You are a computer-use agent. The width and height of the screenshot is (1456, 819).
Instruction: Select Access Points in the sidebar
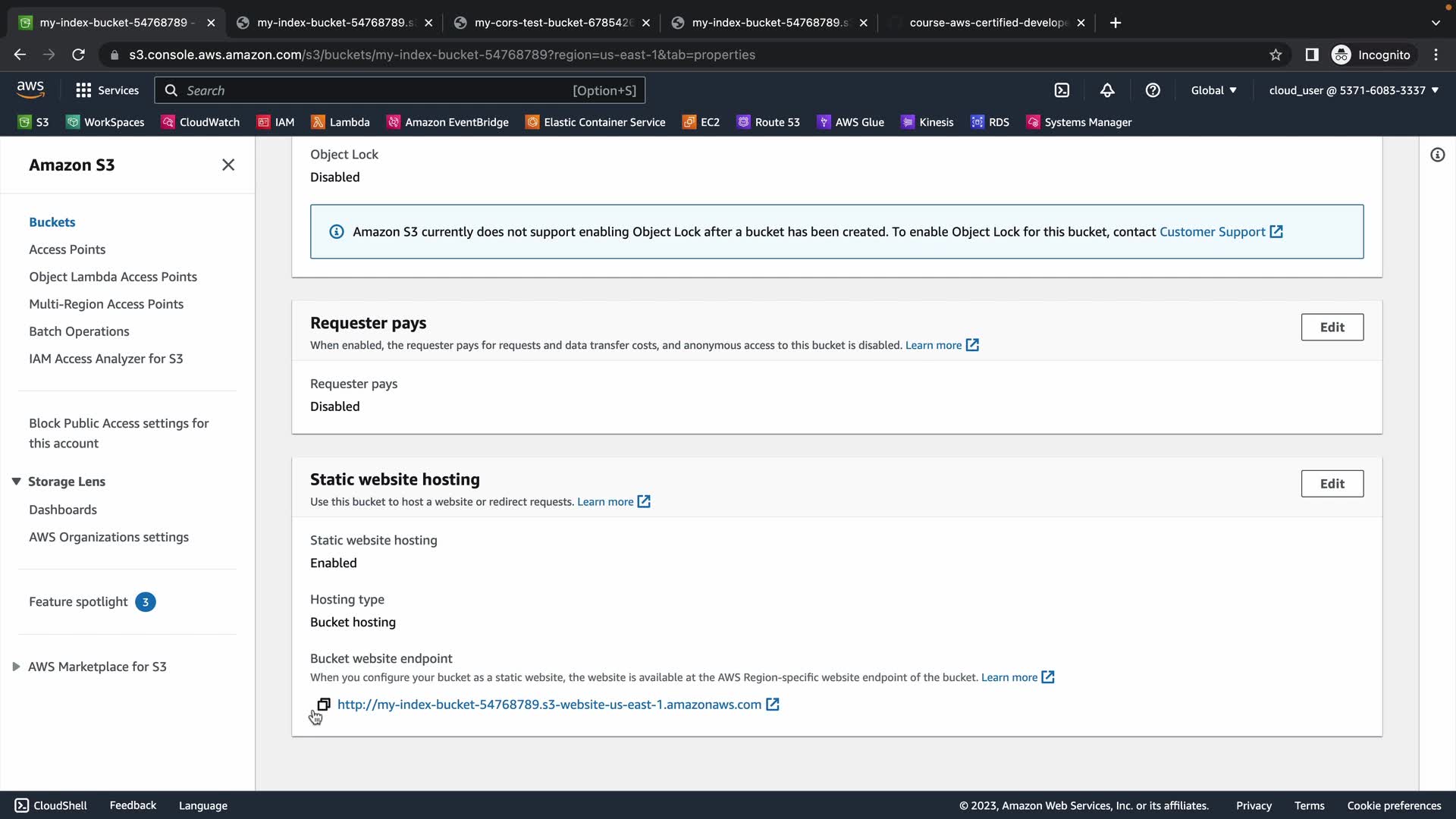67,249
